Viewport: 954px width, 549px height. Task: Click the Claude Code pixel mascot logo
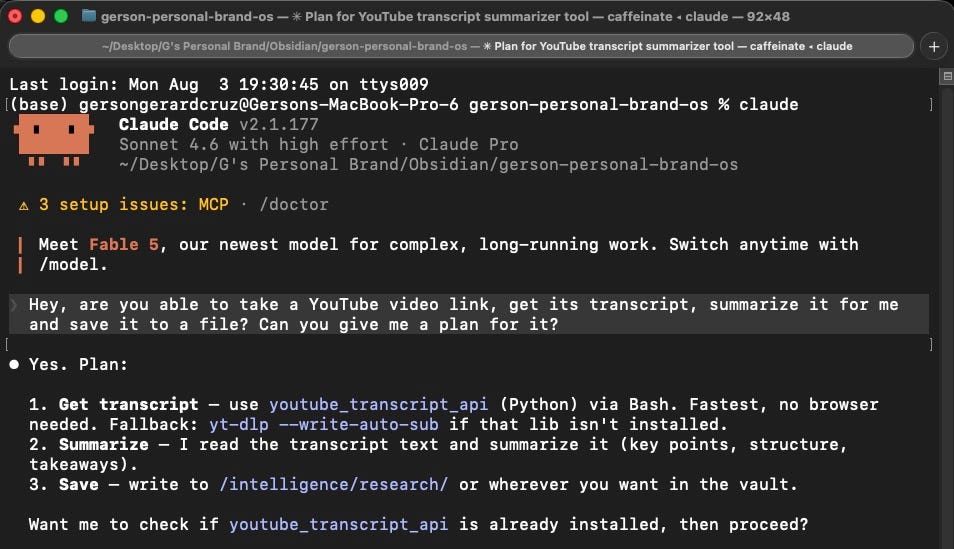[54, 141]
